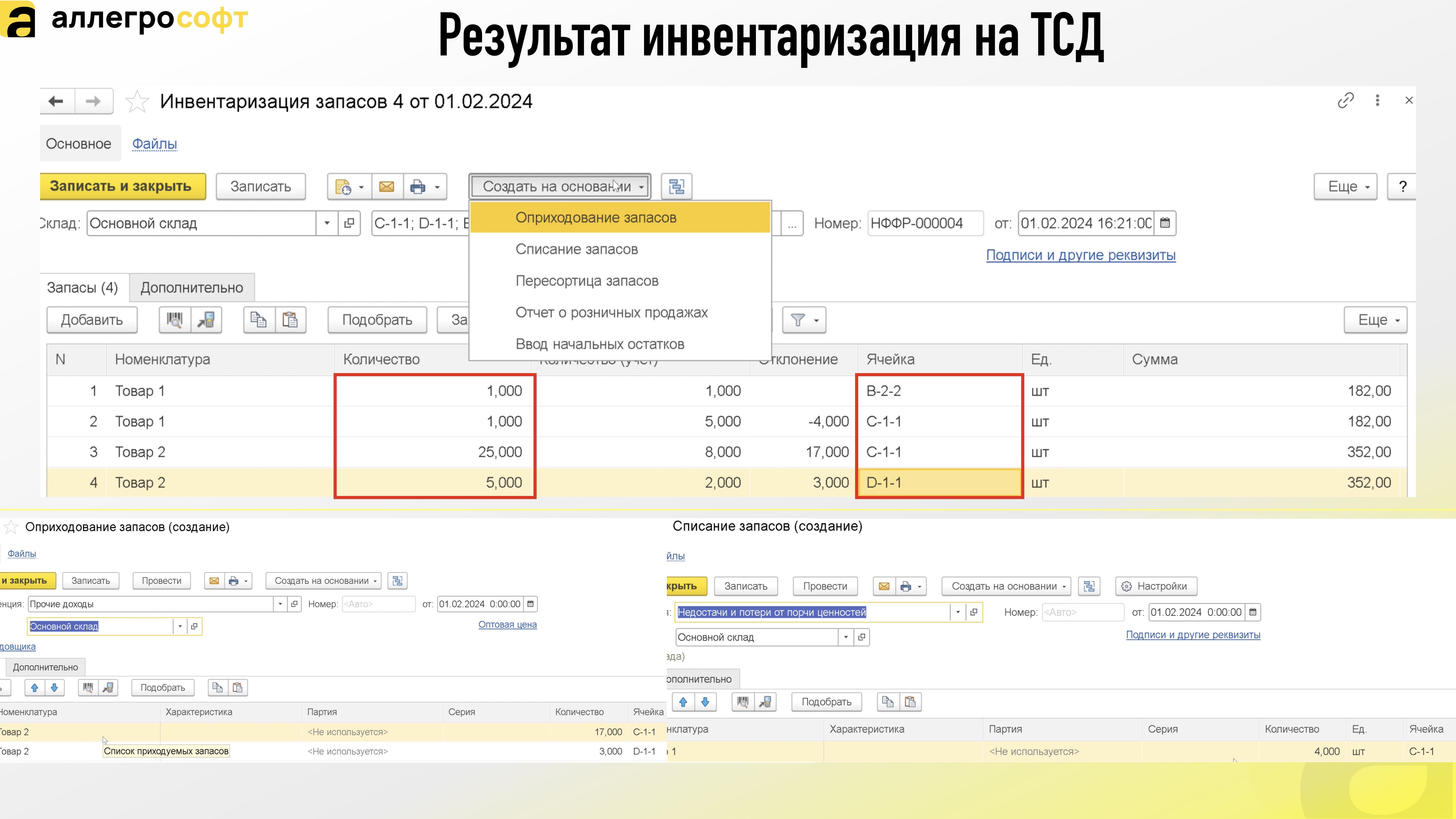This screenshot has width=1456, height=819.
Task: Click the Номер field НФФР-000004
Action: (925, 223)
